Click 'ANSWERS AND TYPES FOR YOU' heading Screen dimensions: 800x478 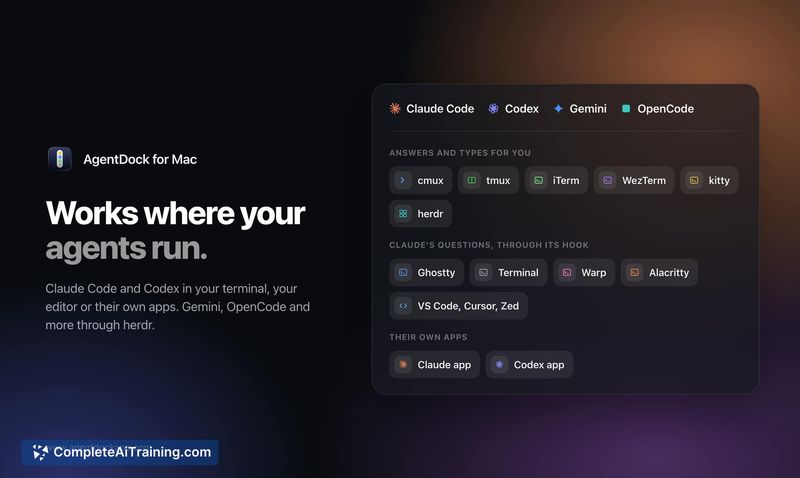click(x=460, y=153)
